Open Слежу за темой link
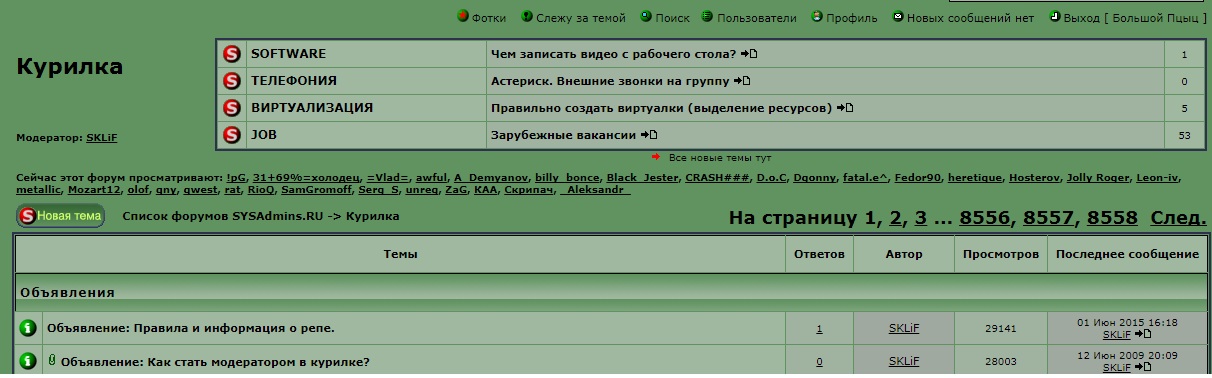This screenshot has width=1212, height=378. point(581,18)
